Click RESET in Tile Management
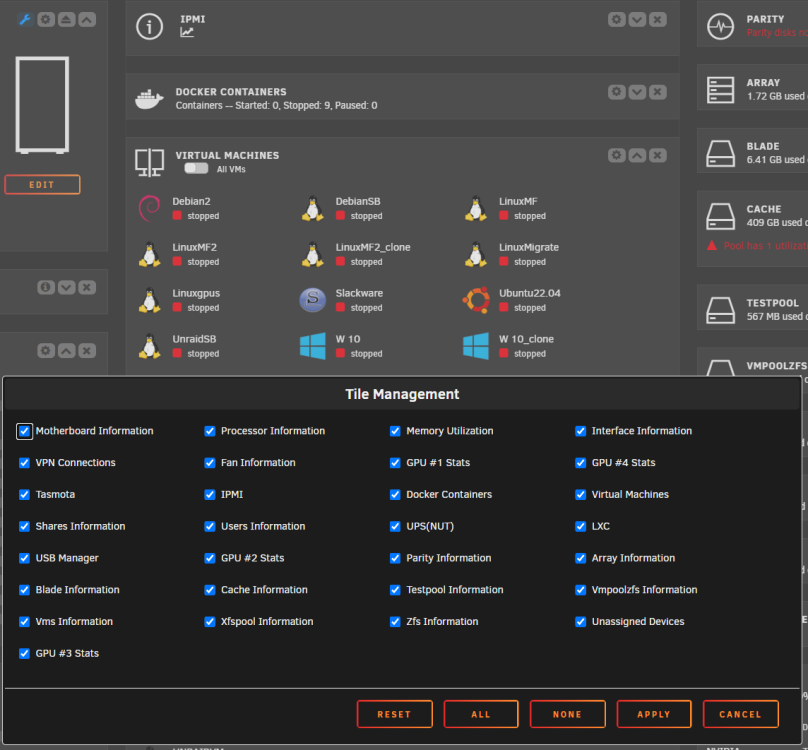Screen dimensions: 808x750 [x=395, y=714]
